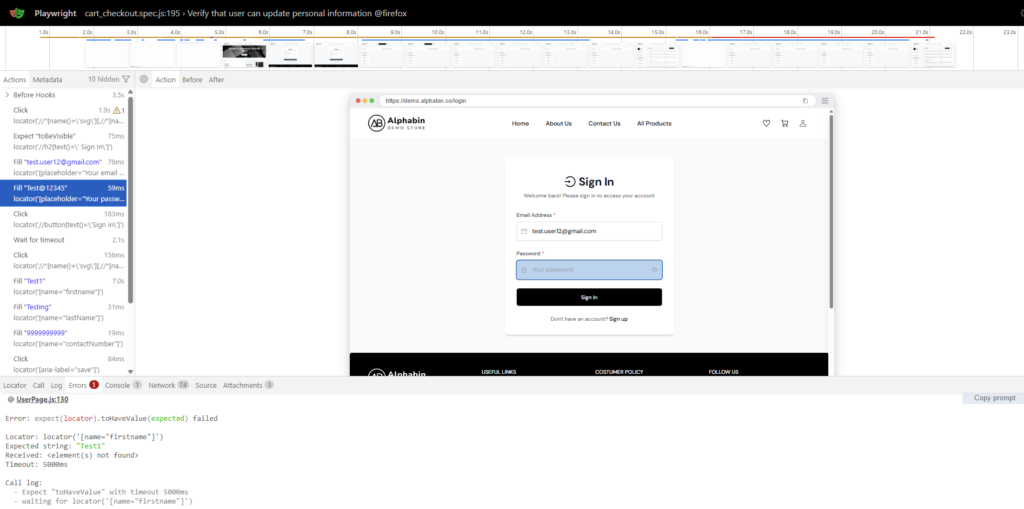This screenshot has width=1024, height=509.
Task: Show the After snapshot tab
Action: click(216, 79)
